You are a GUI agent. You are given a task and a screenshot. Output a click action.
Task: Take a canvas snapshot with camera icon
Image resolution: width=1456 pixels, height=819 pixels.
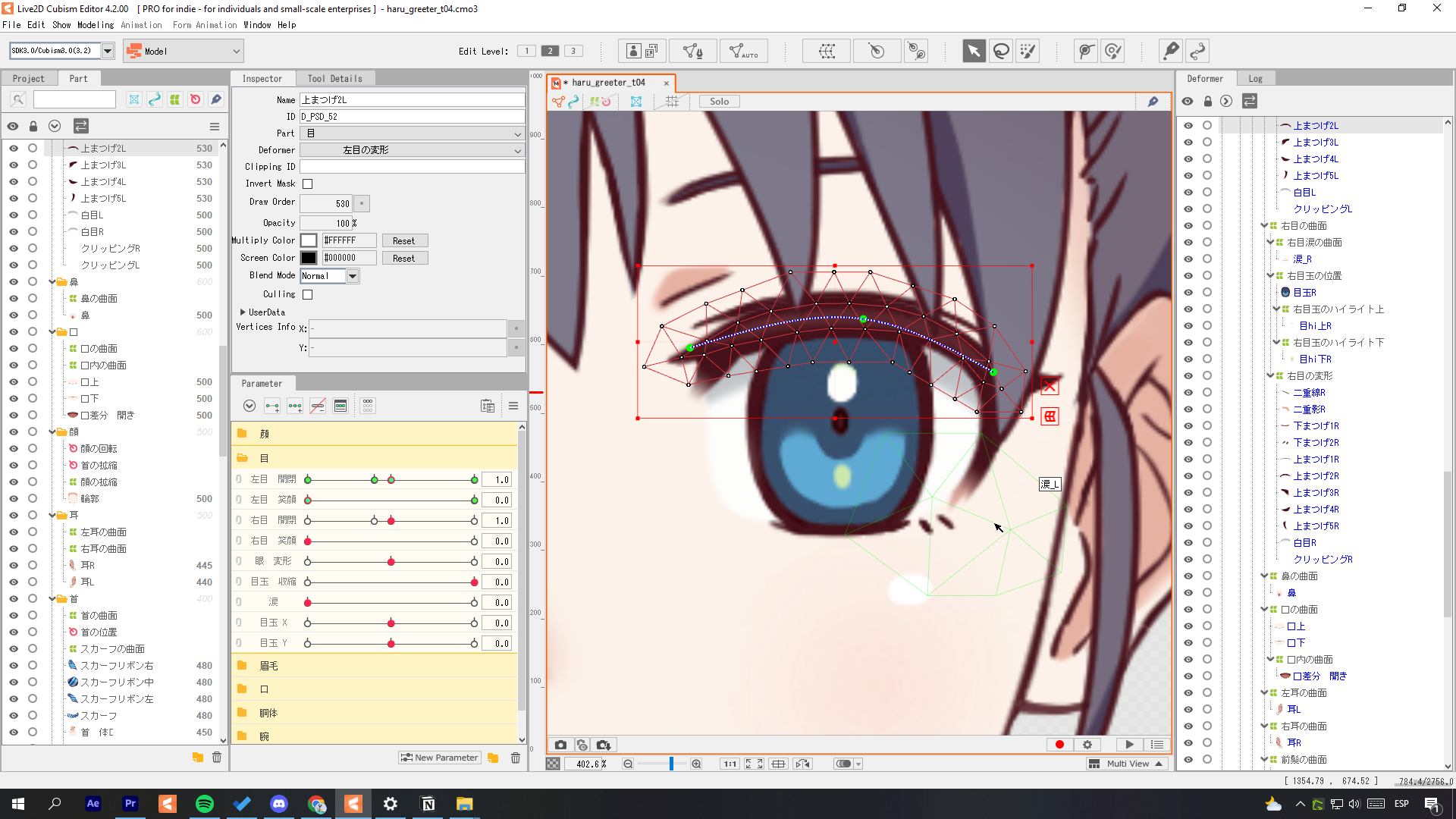point(560,745)
